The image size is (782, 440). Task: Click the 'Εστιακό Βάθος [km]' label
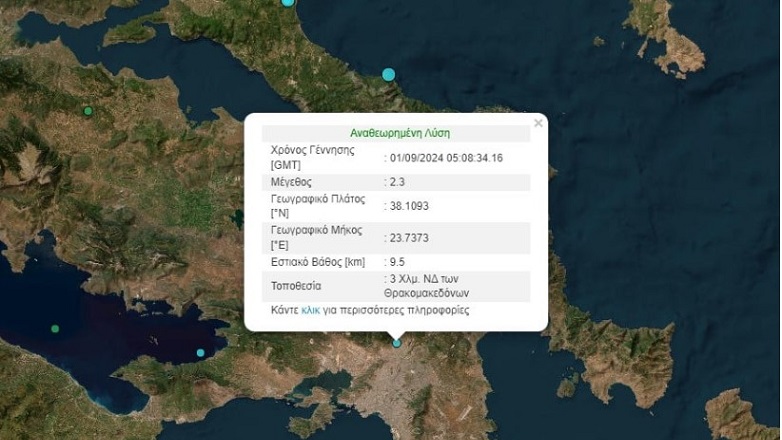coord(318,262)
